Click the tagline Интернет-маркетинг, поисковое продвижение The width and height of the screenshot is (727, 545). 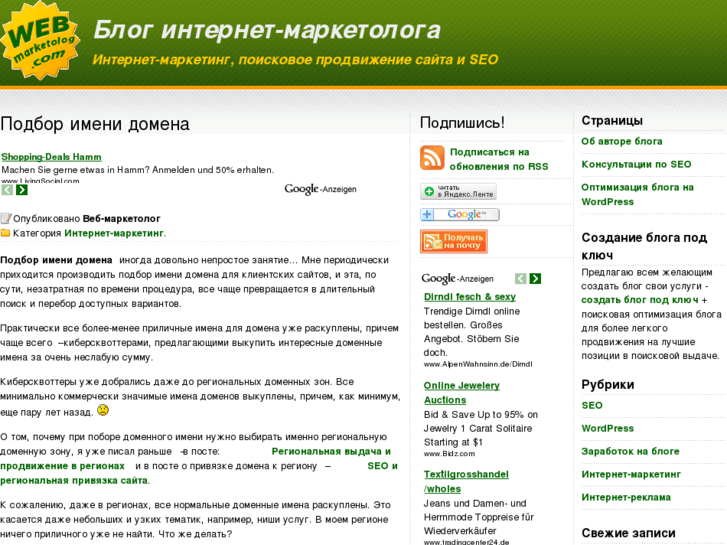click(295, 60)
